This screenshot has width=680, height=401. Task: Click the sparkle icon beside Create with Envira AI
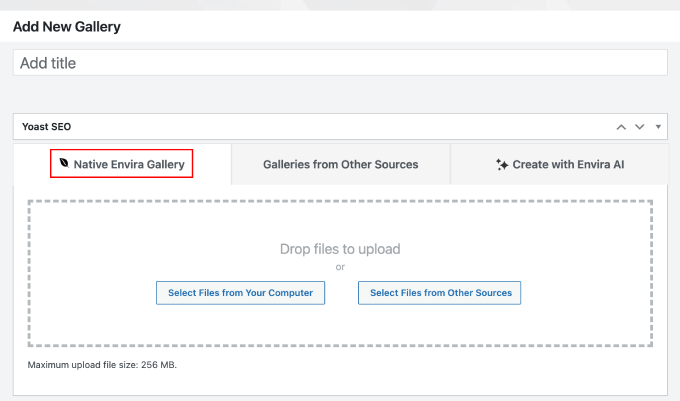502,164
